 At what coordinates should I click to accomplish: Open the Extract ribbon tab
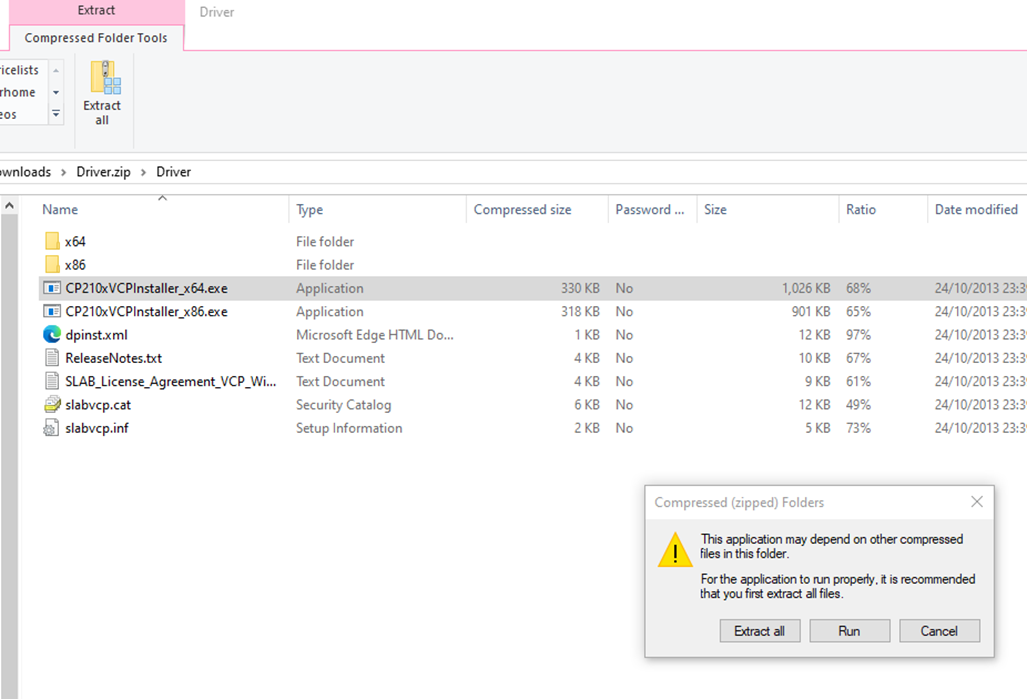click(x=96, y=10)
